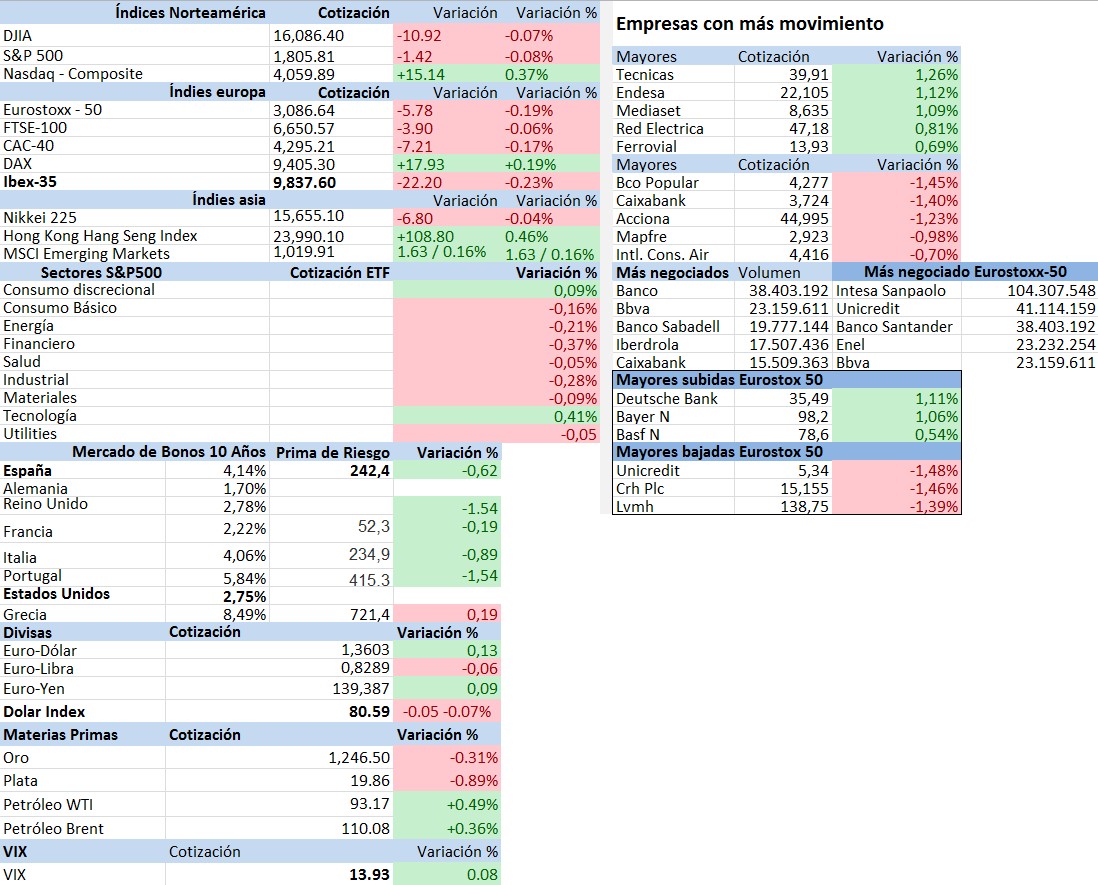1098x885 pixels.
Task: Click the "Euro-Yen" currency cell
Action: (34, 689)
